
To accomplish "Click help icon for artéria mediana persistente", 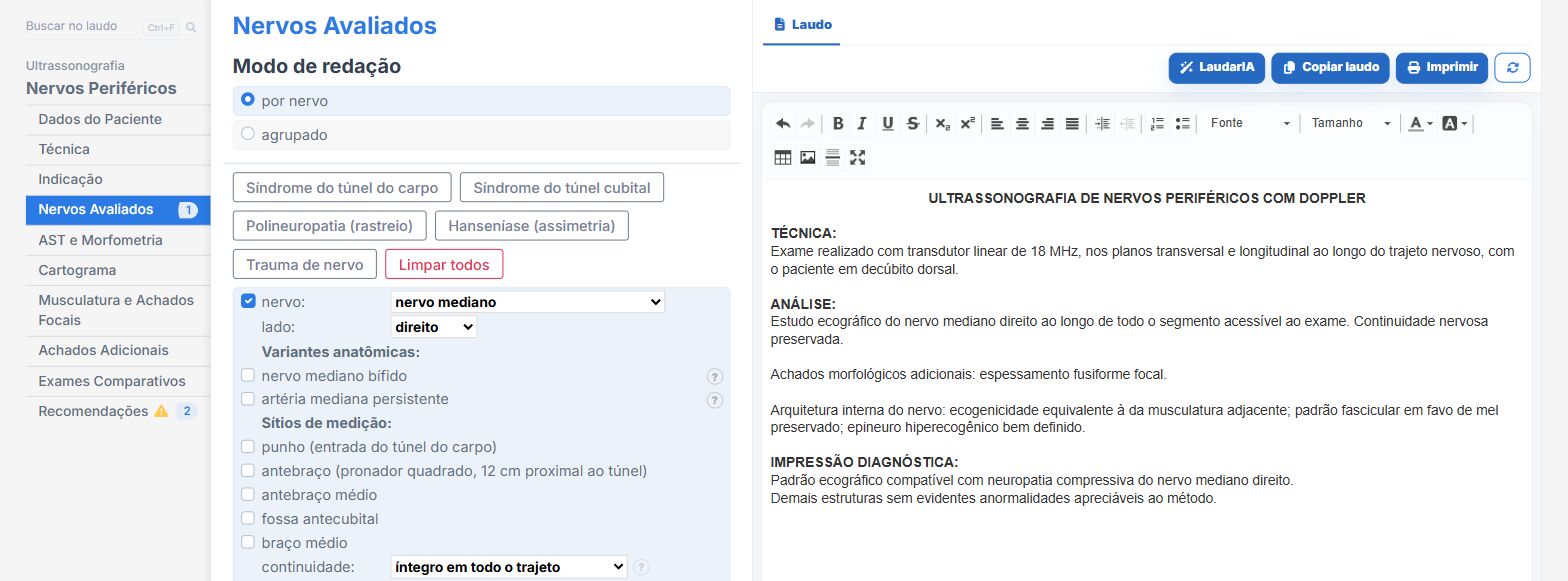I will tap(715, 400).
